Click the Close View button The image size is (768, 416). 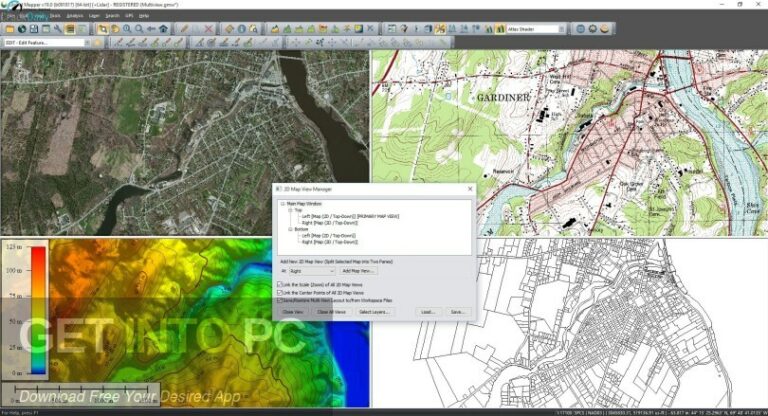tap(293, 312)
